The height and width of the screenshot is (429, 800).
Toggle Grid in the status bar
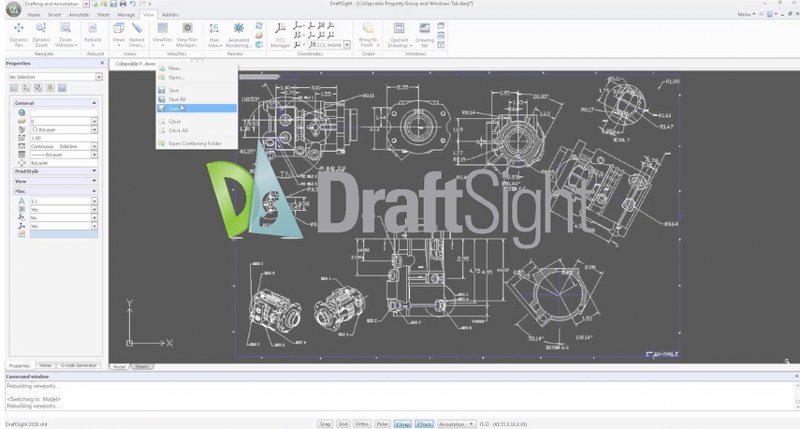tap(343, 424)
